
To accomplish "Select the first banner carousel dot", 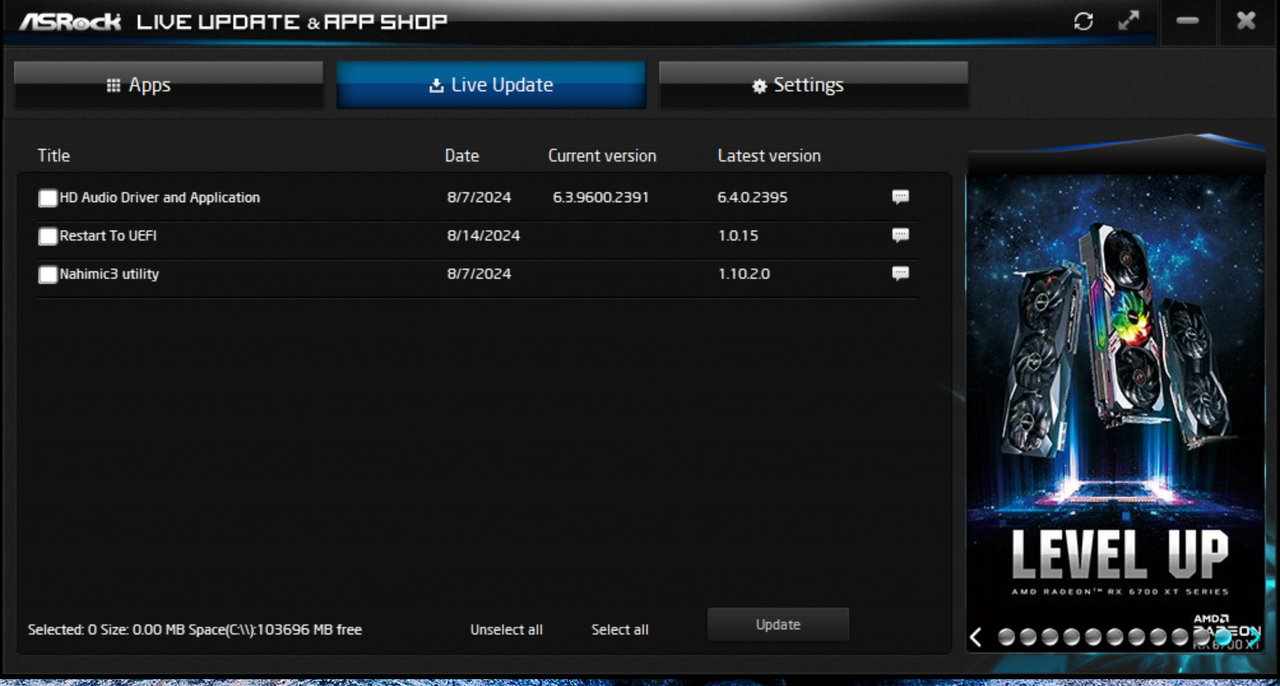I will tap(1006, 637).
